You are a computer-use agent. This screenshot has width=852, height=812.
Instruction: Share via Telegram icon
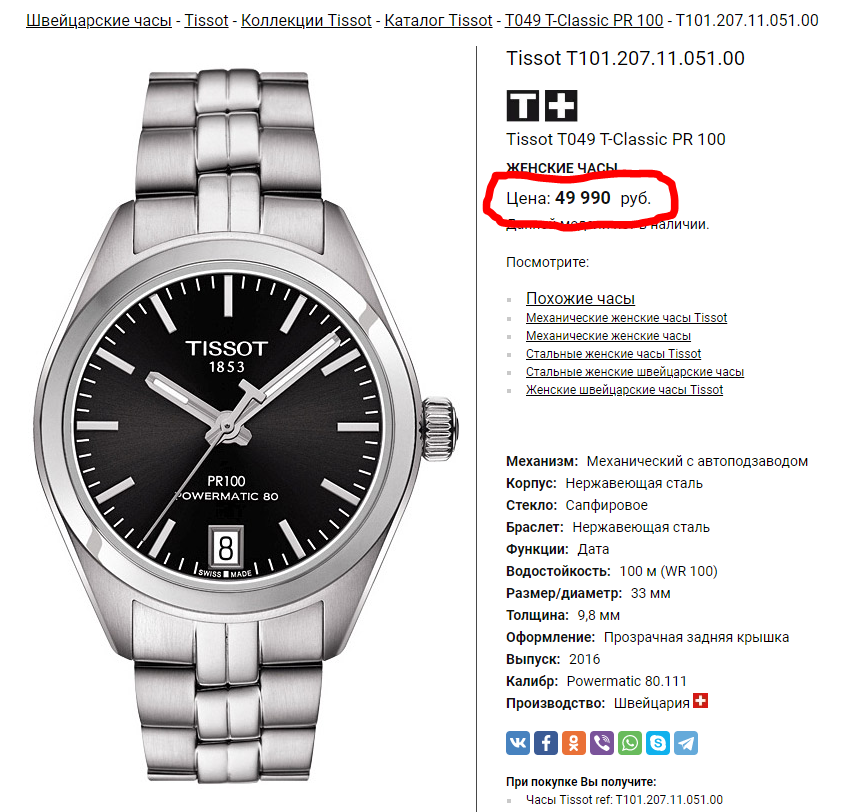click(686, 743)
